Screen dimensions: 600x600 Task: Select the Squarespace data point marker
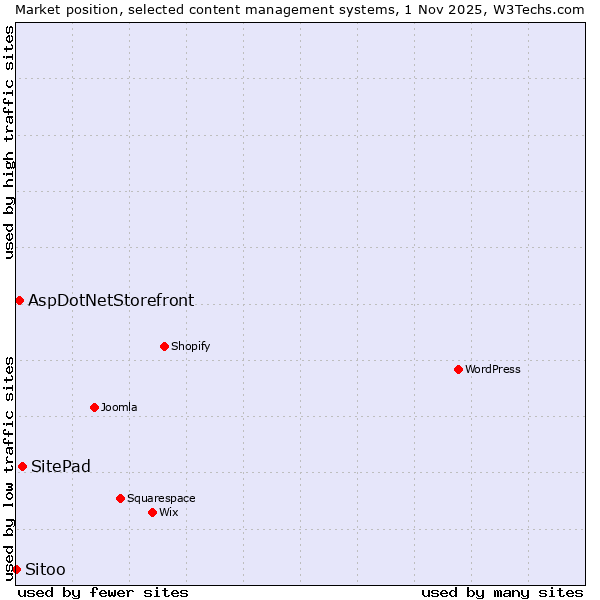120,498
